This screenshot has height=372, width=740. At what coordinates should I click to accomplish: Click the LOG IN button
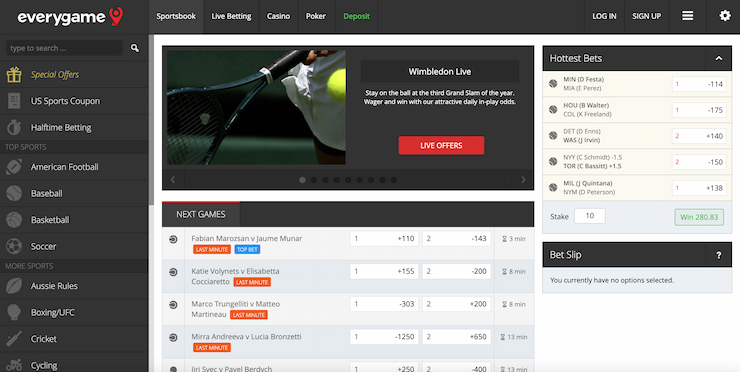pyautogui.click(x=604, y=16)
